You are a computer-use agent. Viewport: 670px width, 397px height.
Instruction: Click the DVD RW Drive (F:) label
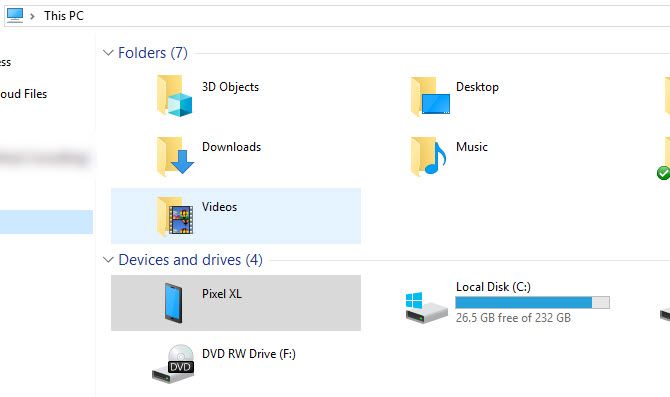point(249,354)
